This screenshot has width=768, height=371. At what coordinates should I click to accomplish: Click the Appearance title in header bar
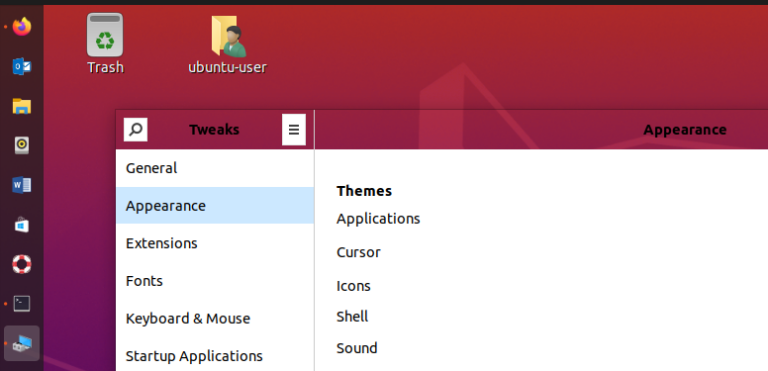(685, 130)
